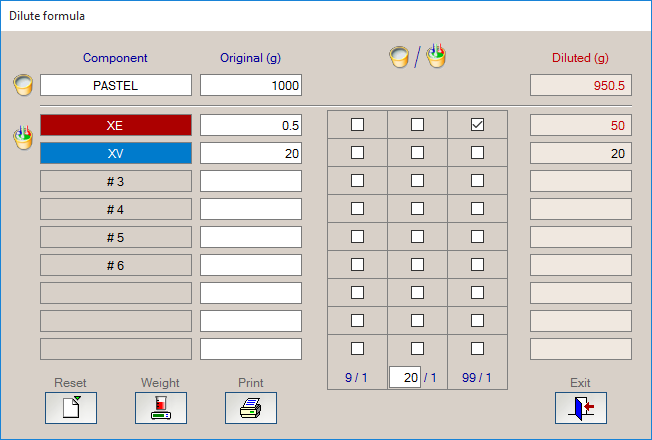The image size is (652, 440).
Task: Click the 9 / 1 ratio label
Action: [x=356, y=377]
